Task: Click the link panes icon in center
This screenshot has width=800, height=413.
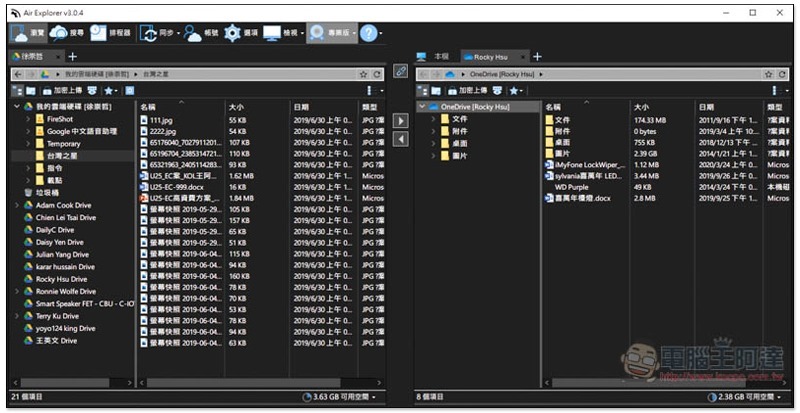Action: tap(401, 71)
